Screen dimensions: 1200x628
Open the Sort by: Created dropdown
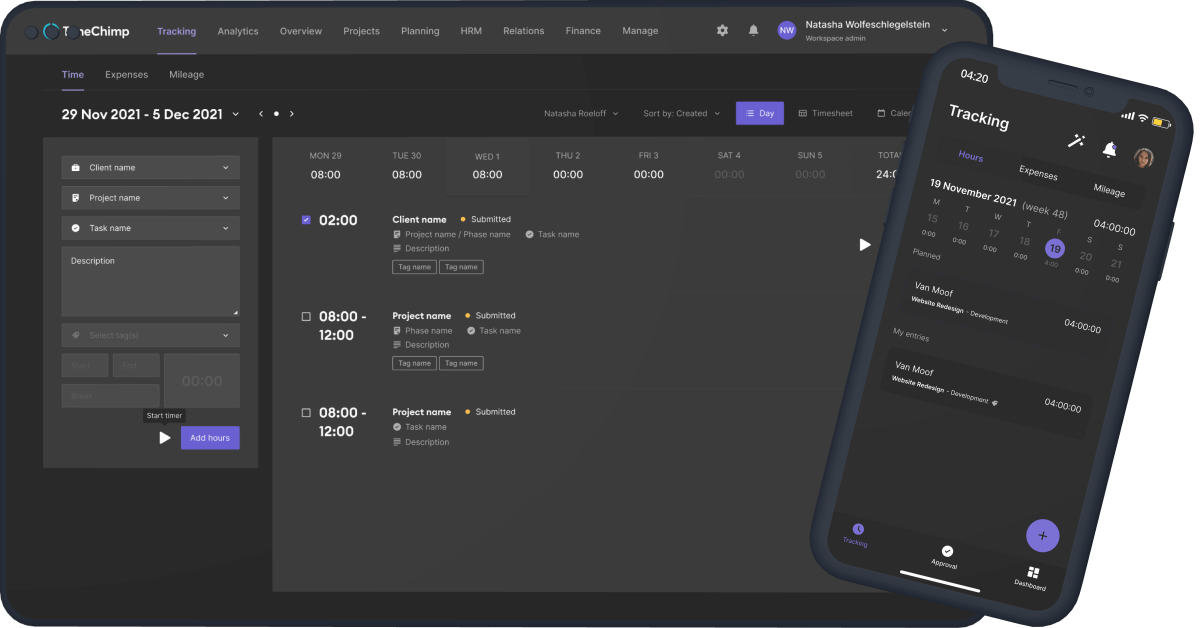click(x=681, y=113)
